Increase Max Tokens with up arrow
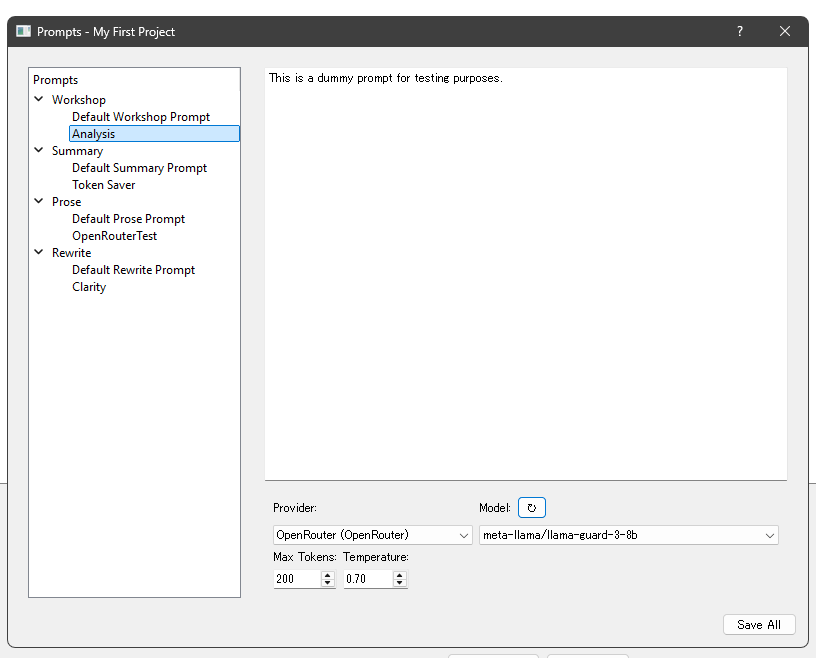Image resolution: width=816 pixels, height=658 pixels. (327, 575)
